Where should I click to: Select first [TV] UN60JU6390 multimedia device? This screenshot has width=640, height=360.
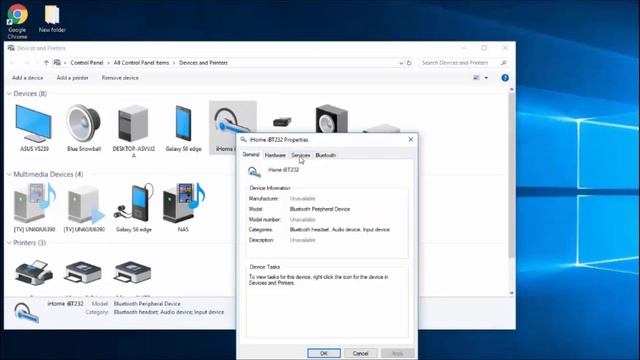coord(34,208)
